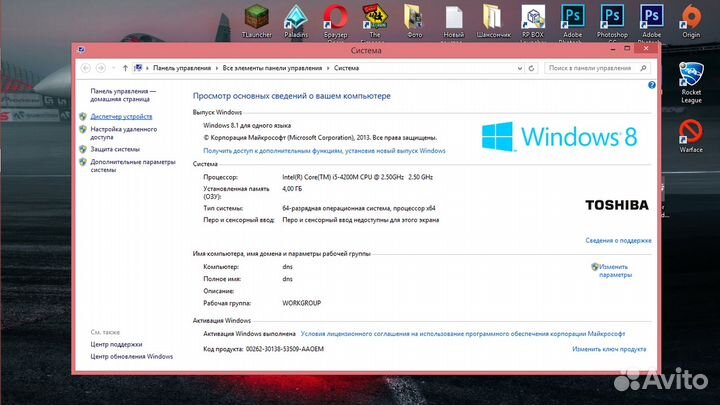This screenshot has height=405, width=720.
Task: Open the Photoshop CC desktop shortcut
Action: pyautogui.click(x=612, y=21)
